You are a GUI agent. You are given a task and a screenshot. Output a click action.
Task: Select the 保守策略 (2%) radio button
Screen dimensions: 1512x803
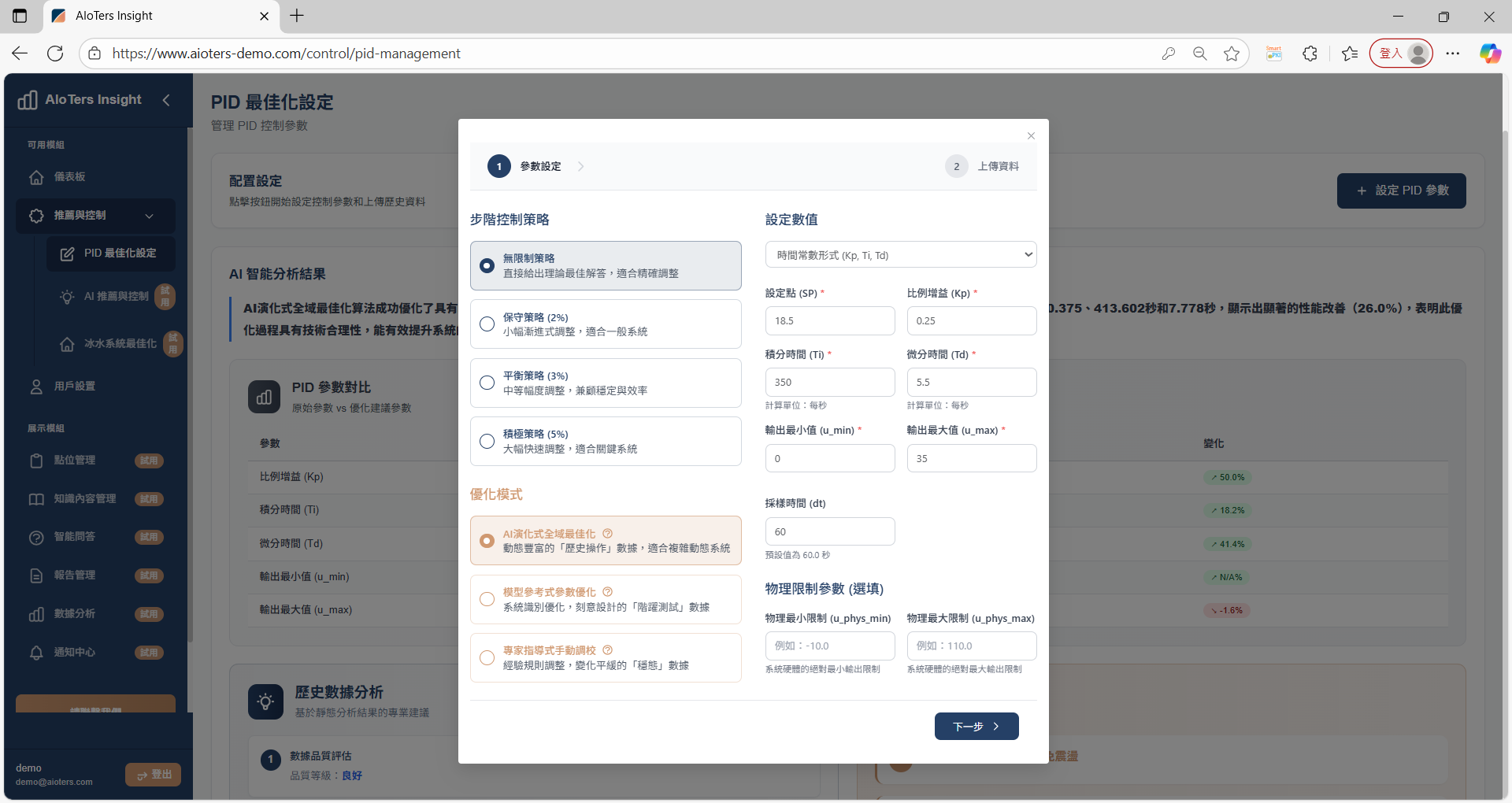click(x=487, y=324)
